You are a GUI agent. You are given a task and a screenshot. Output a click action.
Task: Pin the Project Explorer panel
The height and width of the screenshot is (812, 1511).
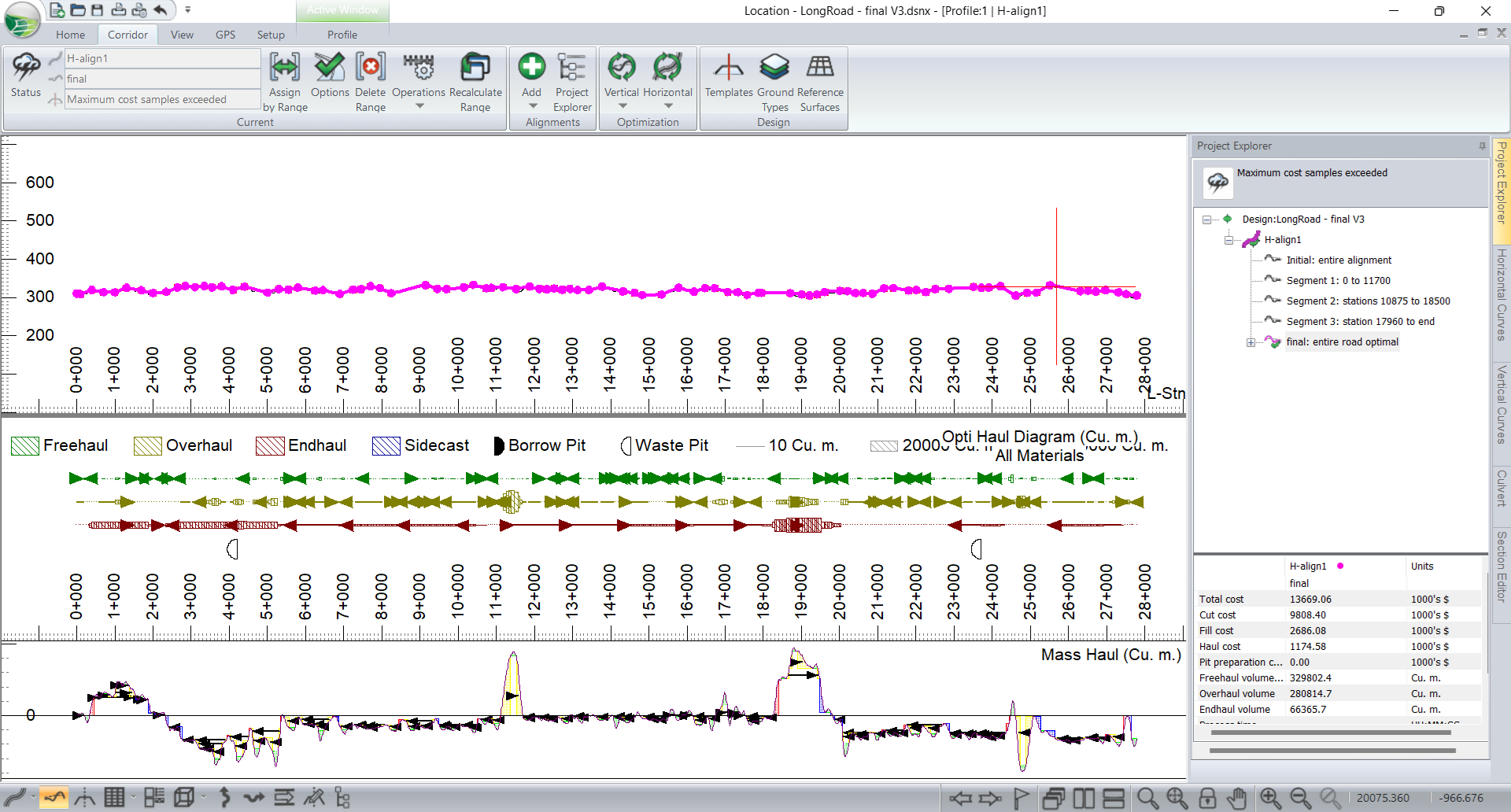pos(1482,146)
